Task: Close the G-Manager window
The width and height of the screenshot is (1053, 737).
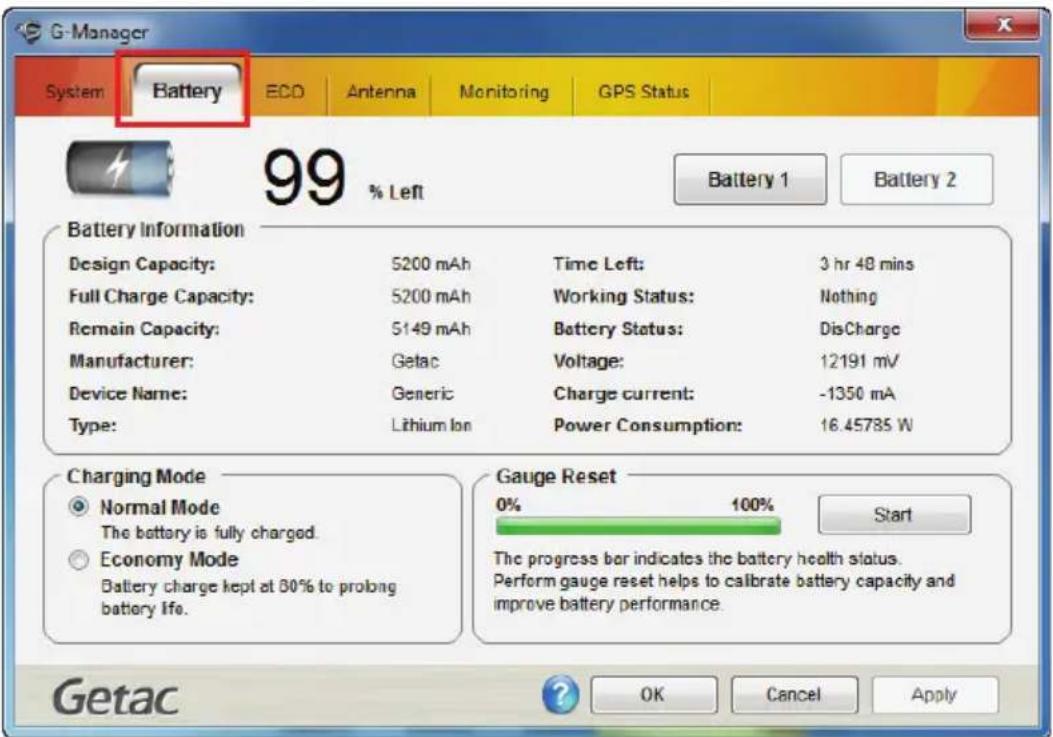Action: click(x=1004, y=25)
